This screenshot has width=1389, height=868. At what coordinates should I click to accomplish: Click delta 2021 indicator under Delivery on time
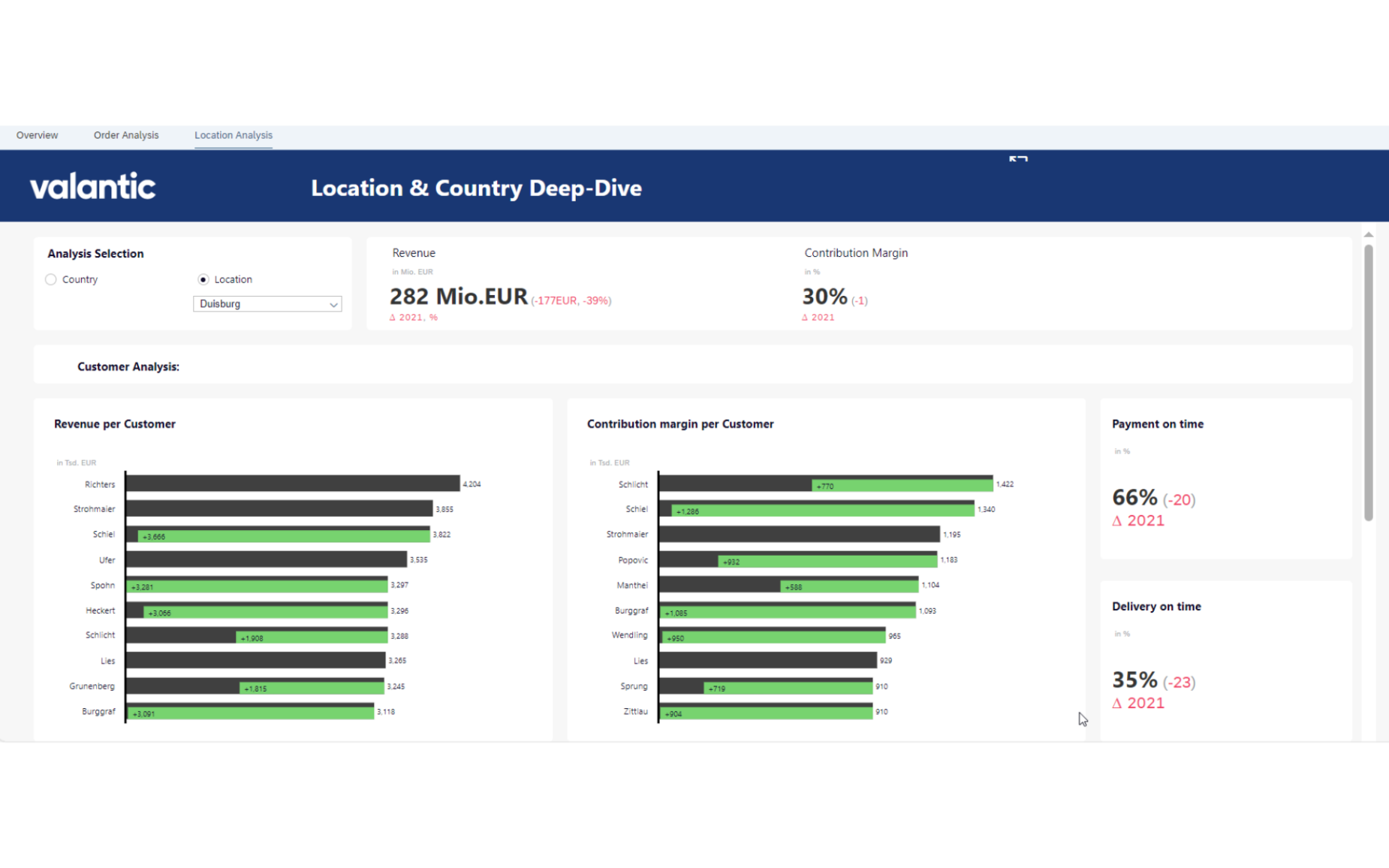coord(1138,703)
